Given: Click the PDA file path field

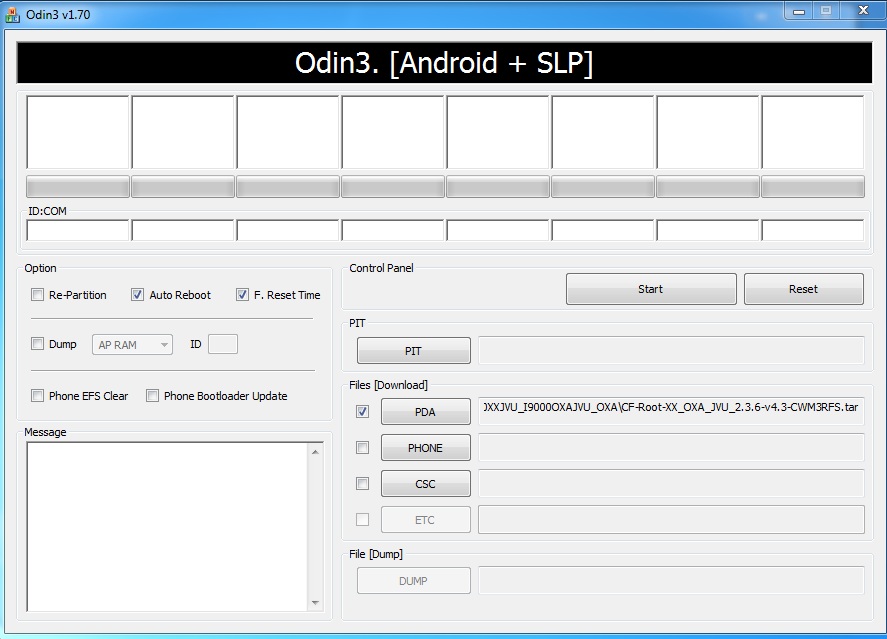Looking at the screenshot, I should (671, 411).
